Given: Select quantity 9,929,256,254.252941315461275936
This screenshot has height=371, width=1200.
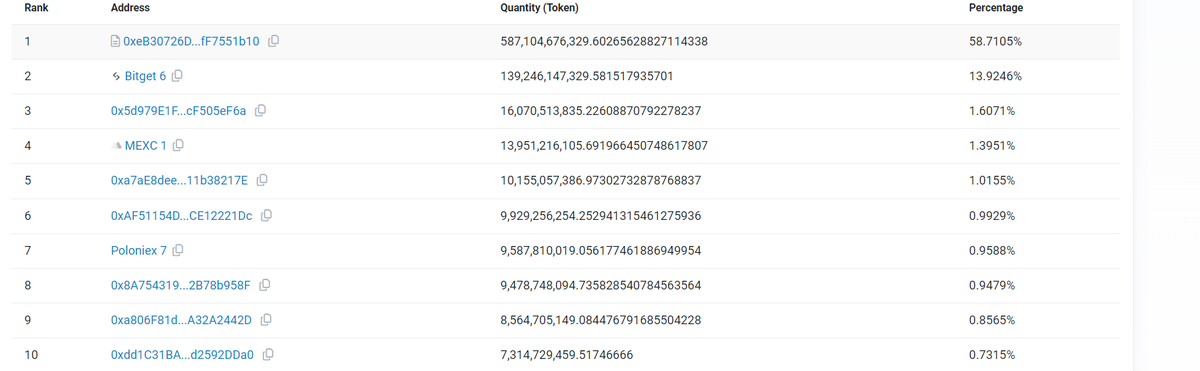Looking at the screenshot, I should click(600, 215).
